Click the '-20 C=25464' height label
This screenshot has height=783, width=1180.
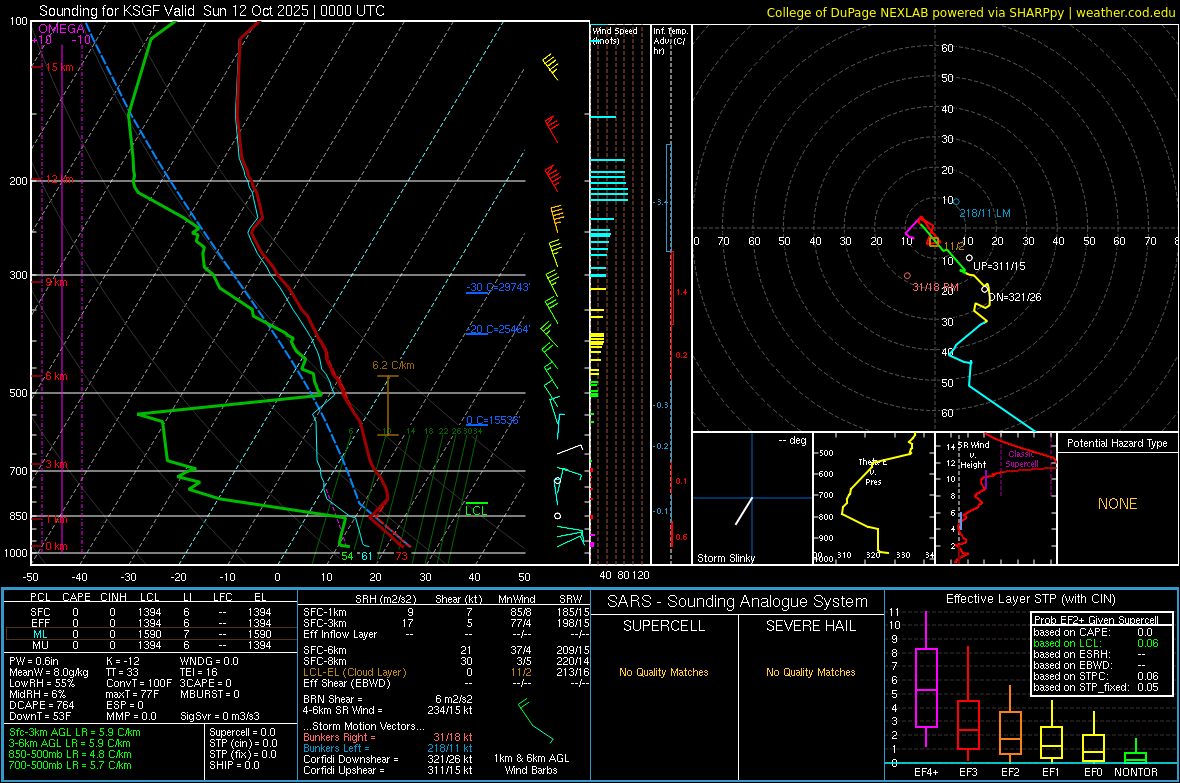point(498,329)
